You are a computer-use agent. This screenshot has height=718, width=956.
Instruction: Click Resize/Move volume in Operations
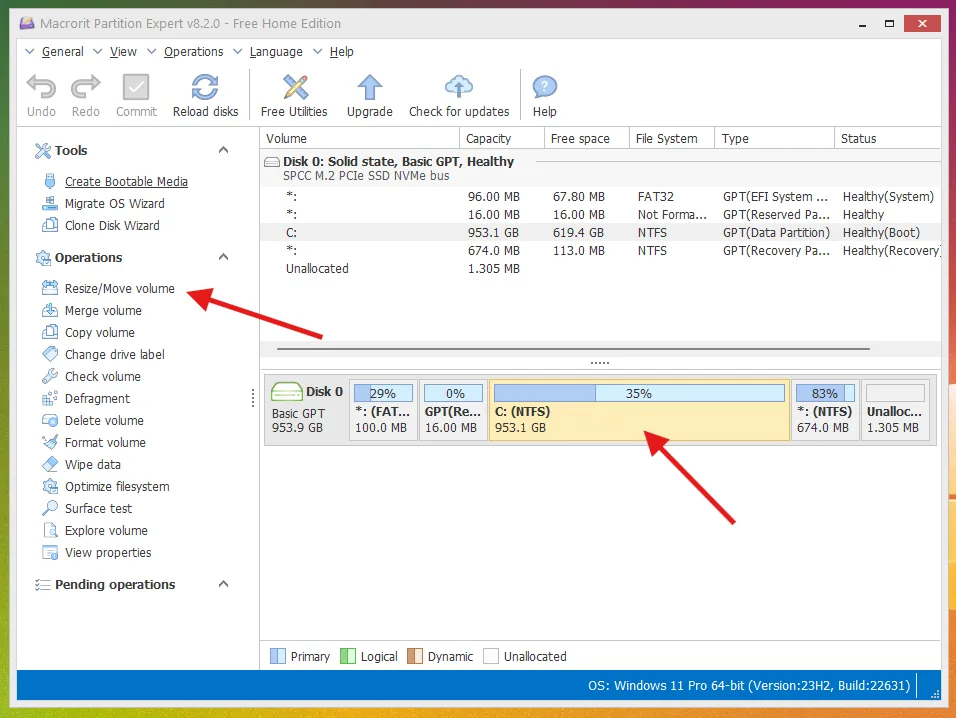[x=119, y=289]
